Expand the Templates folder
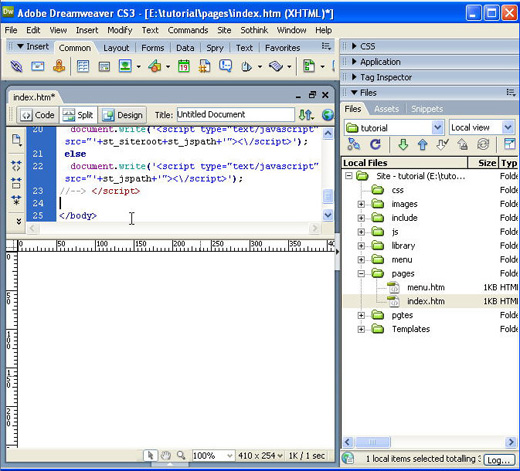The width and height of the screenshot is (520, 471). click(361, 329)
